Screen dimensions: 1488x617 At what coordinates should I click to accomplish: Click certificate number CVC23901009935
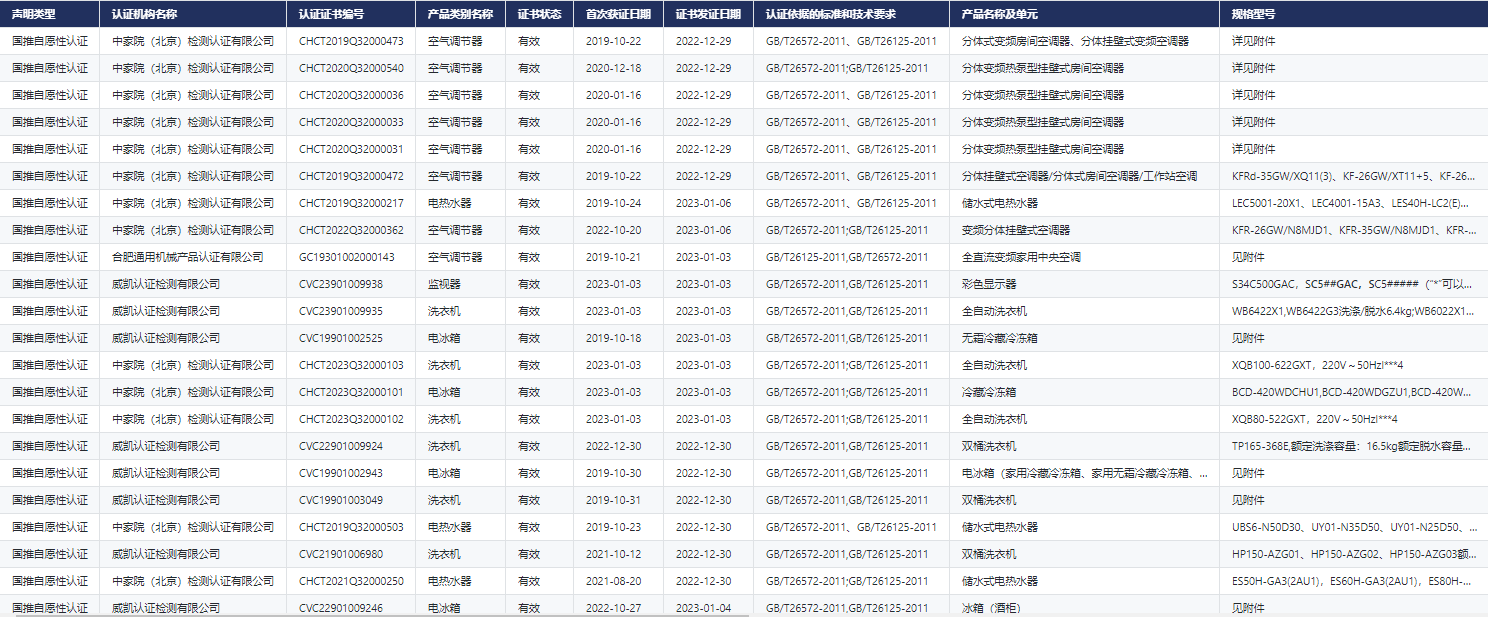click(x=340, y=311)
